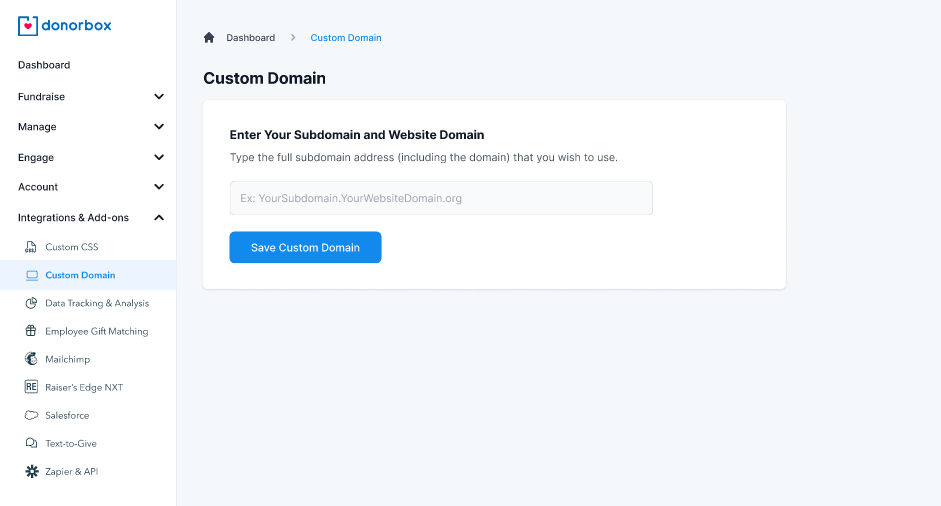
Task: Click the Mailchimp monkey icon
Action: (31, 359)
